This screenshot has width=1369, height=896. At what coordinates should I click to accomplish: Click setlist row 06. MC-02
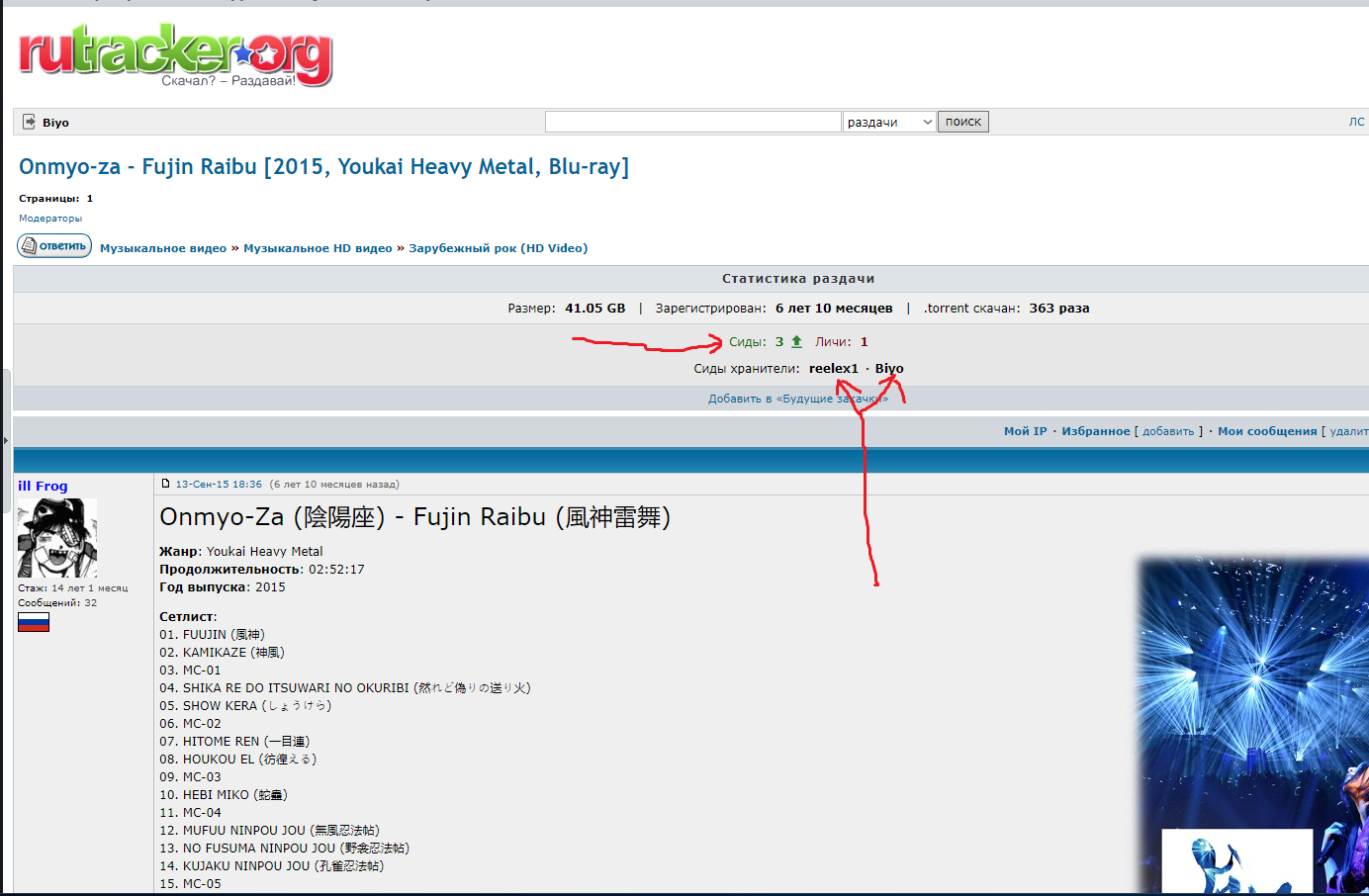point(190,724)
